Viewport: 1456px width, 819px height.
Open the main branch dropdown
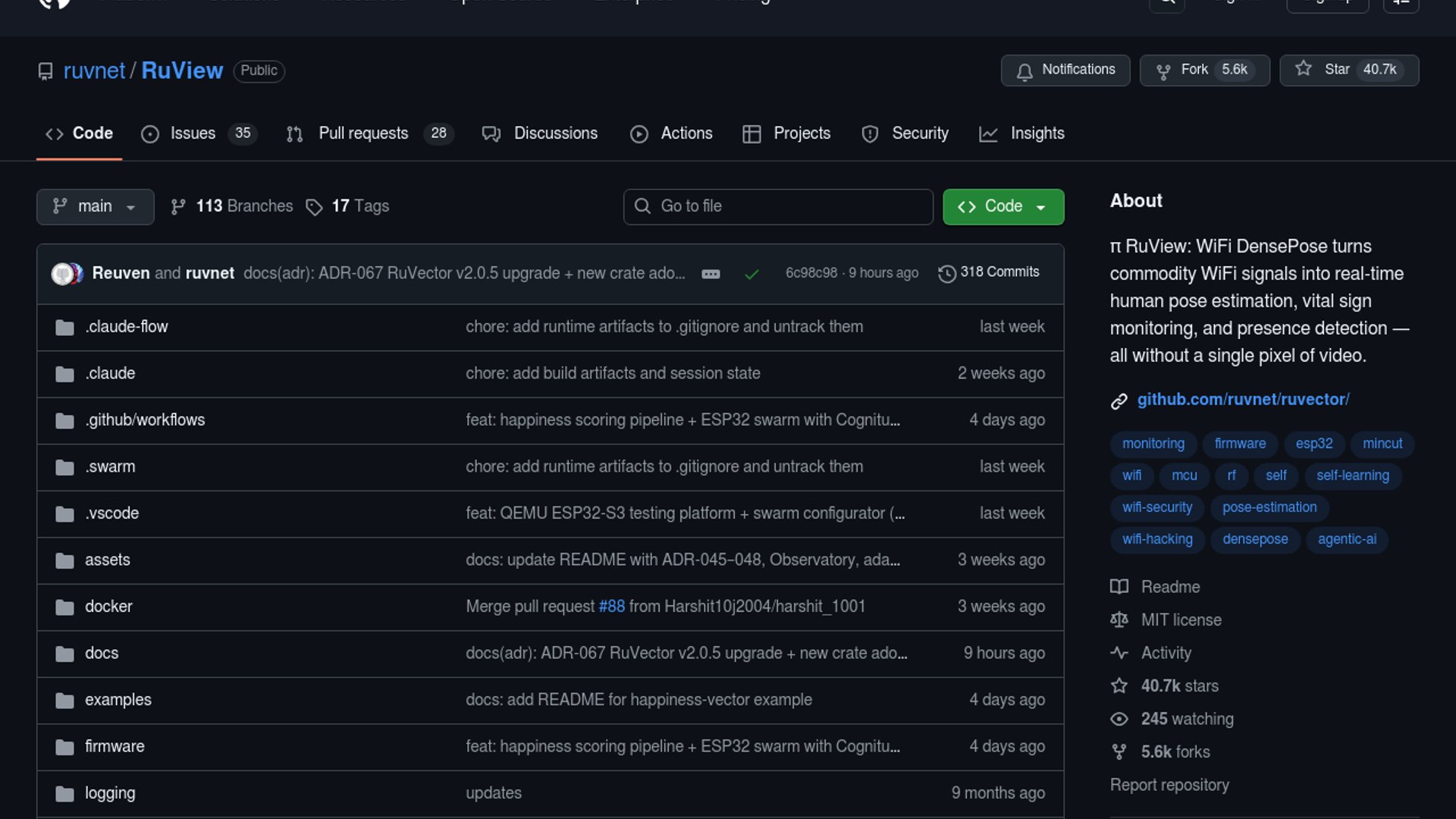click(95, 206)
